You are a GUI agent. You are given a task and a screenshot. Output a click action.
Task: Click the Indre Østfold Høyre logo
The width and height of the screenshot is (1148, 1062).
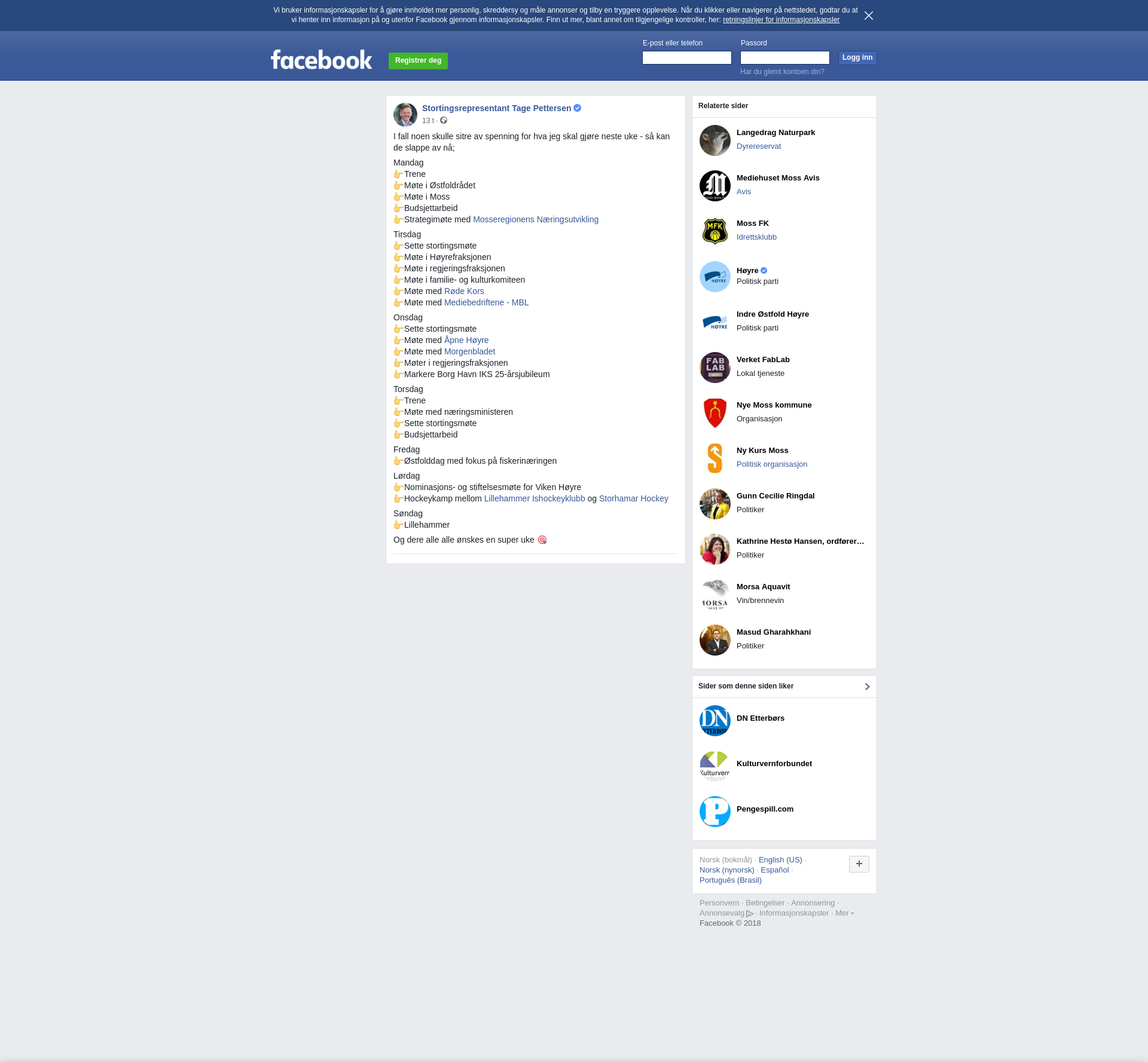coord(715,322)
